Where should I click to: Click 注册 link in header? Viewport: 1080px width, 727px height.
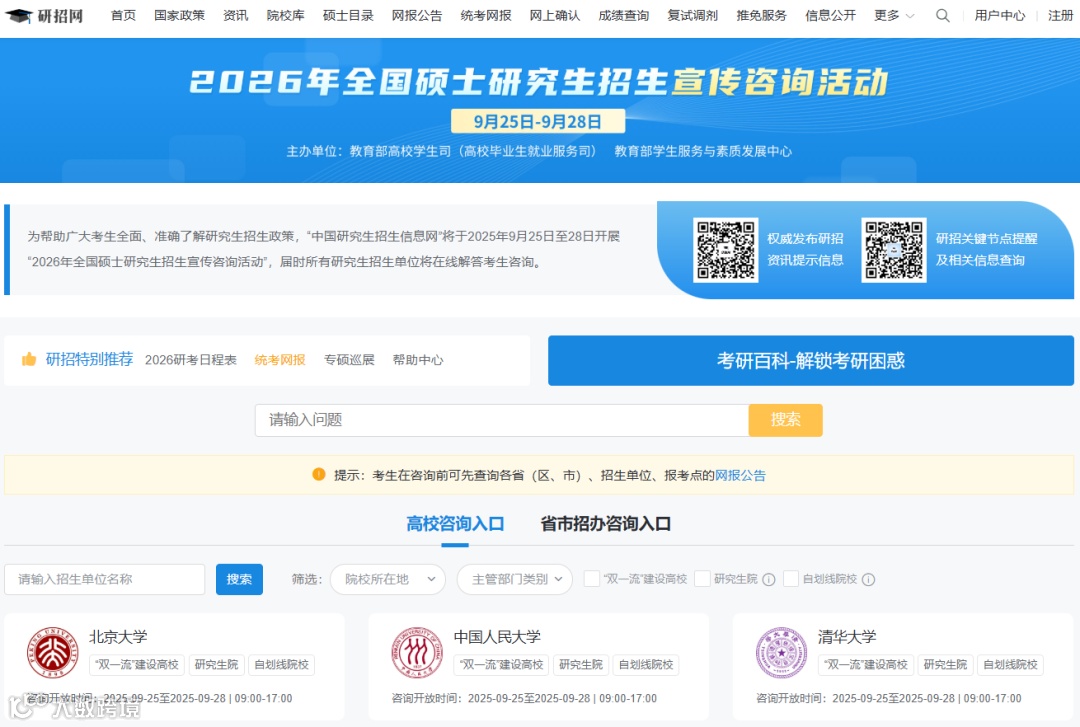coord(1060,15)
